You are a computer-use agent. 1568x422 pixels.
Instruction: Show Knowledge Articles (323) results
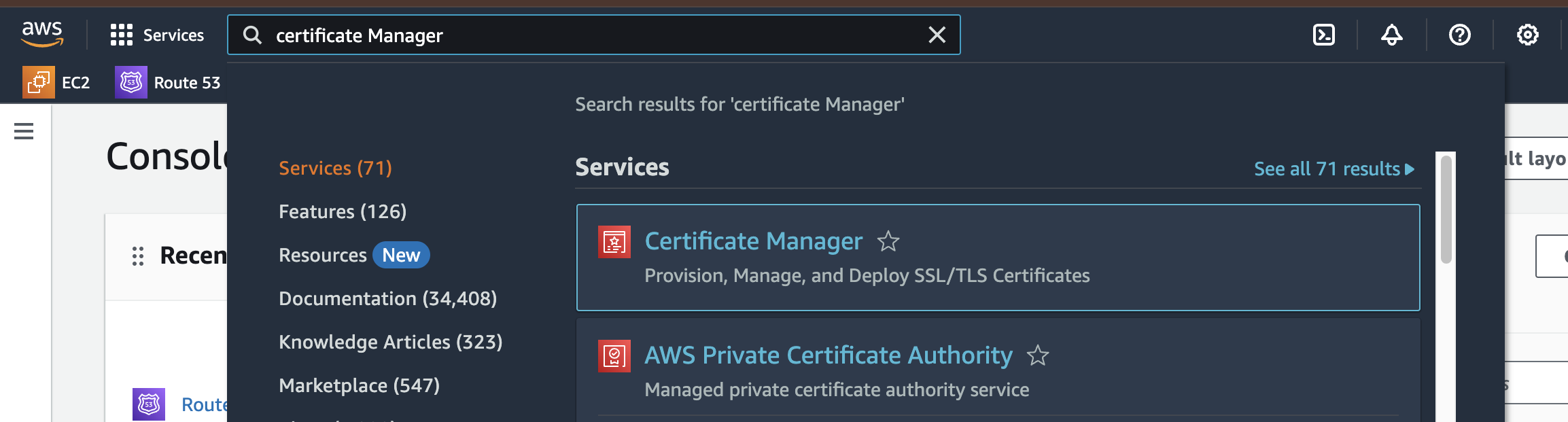point(390,342)
